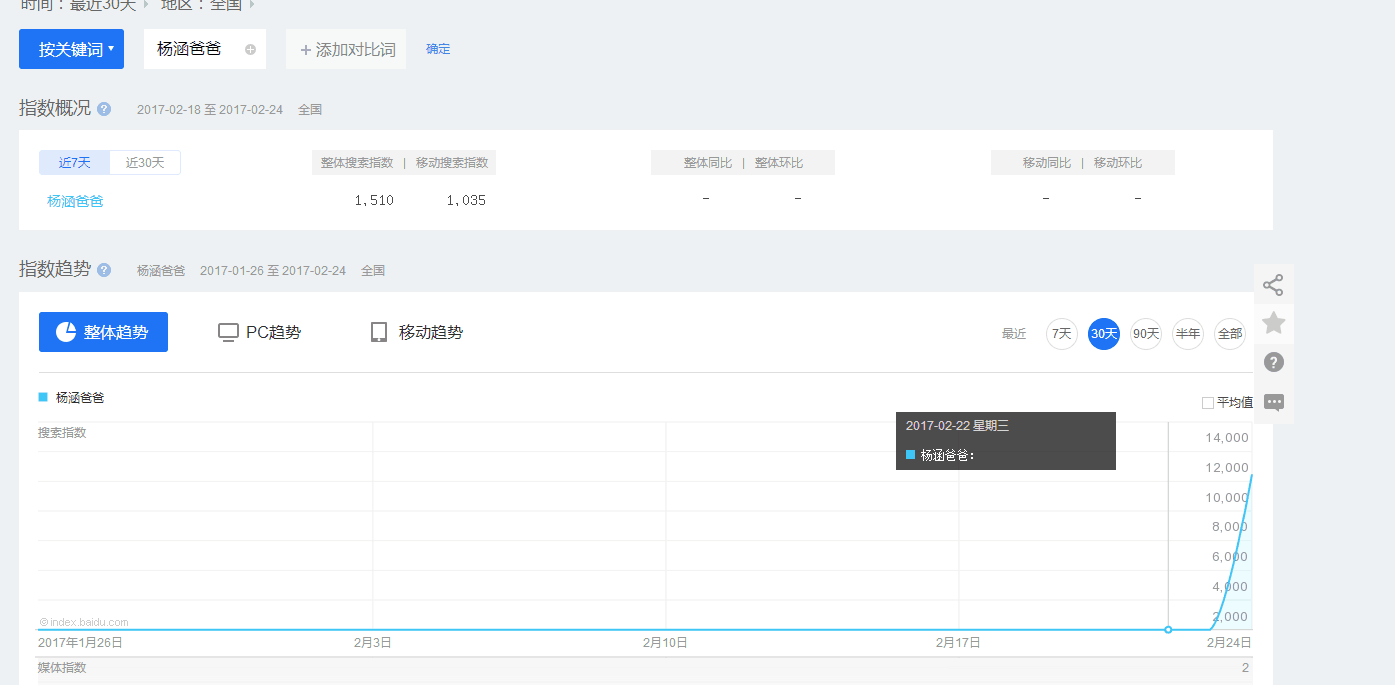Image resolution: width=1395 pixels, height=685 pixels.
Task: Click 添加对比词 to add a comparison word
Action: click(x=346, y=49)
